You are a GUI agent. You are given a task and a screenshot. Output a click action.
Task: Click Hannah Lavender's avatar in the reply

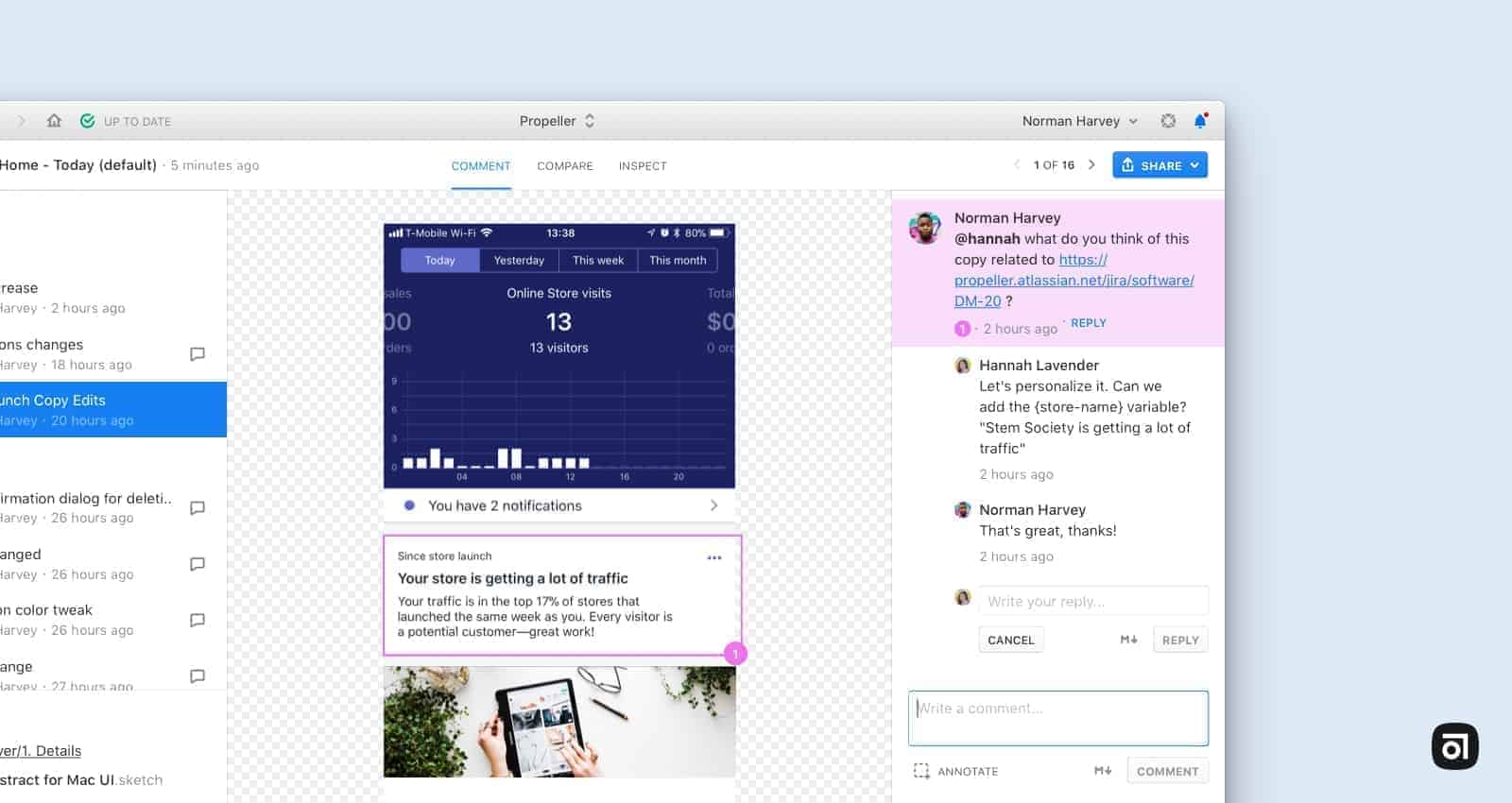tap(963, 366)
